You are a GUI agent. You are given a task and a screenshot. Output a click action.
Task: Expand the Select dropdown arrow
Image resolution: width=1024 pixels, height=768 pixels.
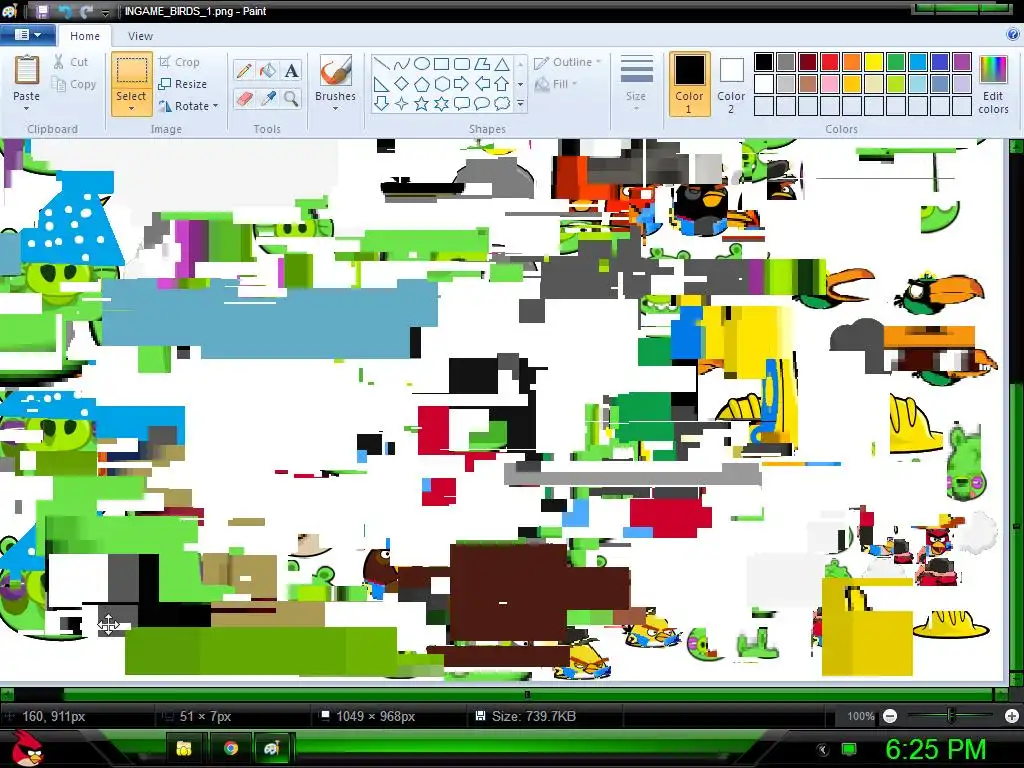131,108
